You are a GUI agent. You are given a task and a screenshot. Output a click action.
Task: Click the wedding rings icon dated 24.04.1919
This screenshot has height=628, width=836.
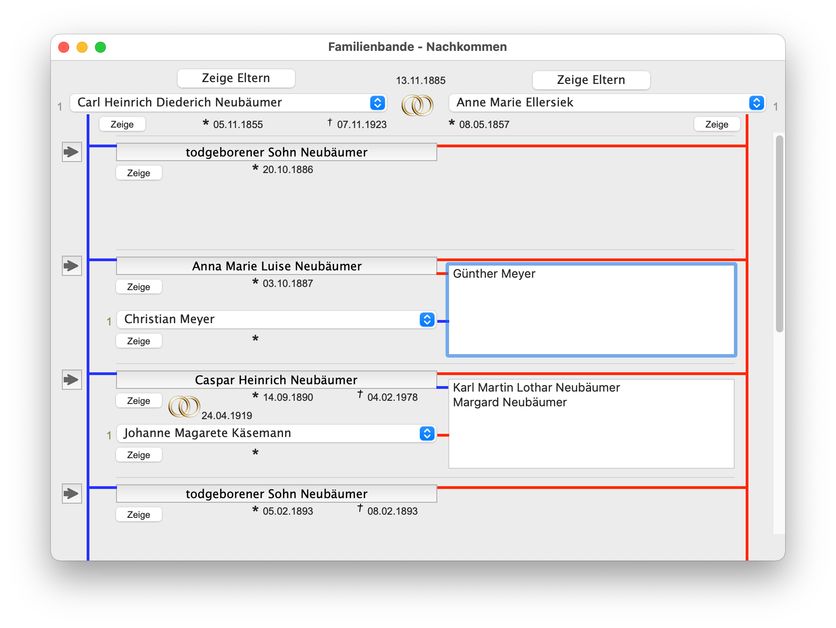click(x=183, y=406)
